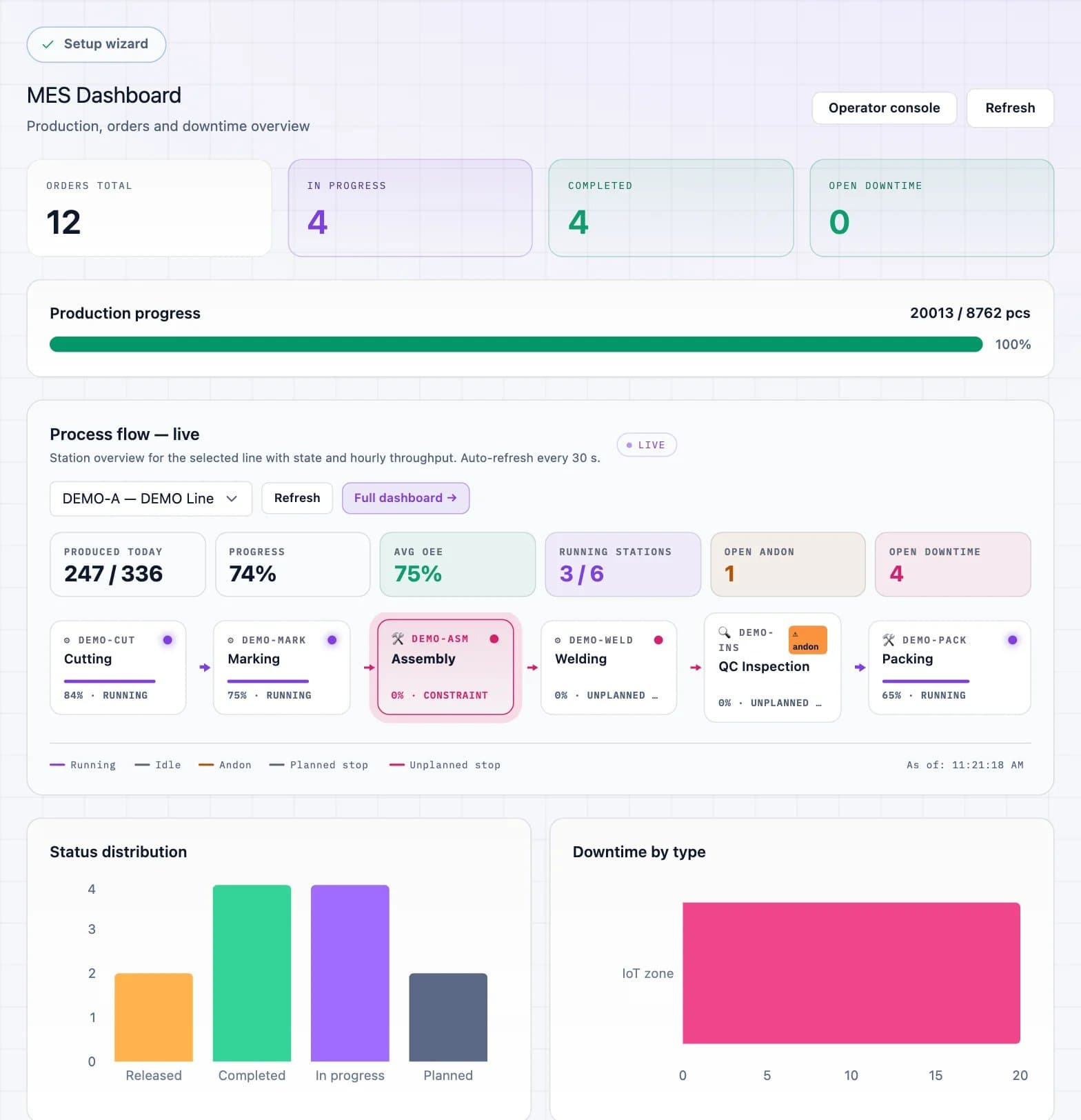
Task: Select the In Progress orders card
Action: click(410, 208)
